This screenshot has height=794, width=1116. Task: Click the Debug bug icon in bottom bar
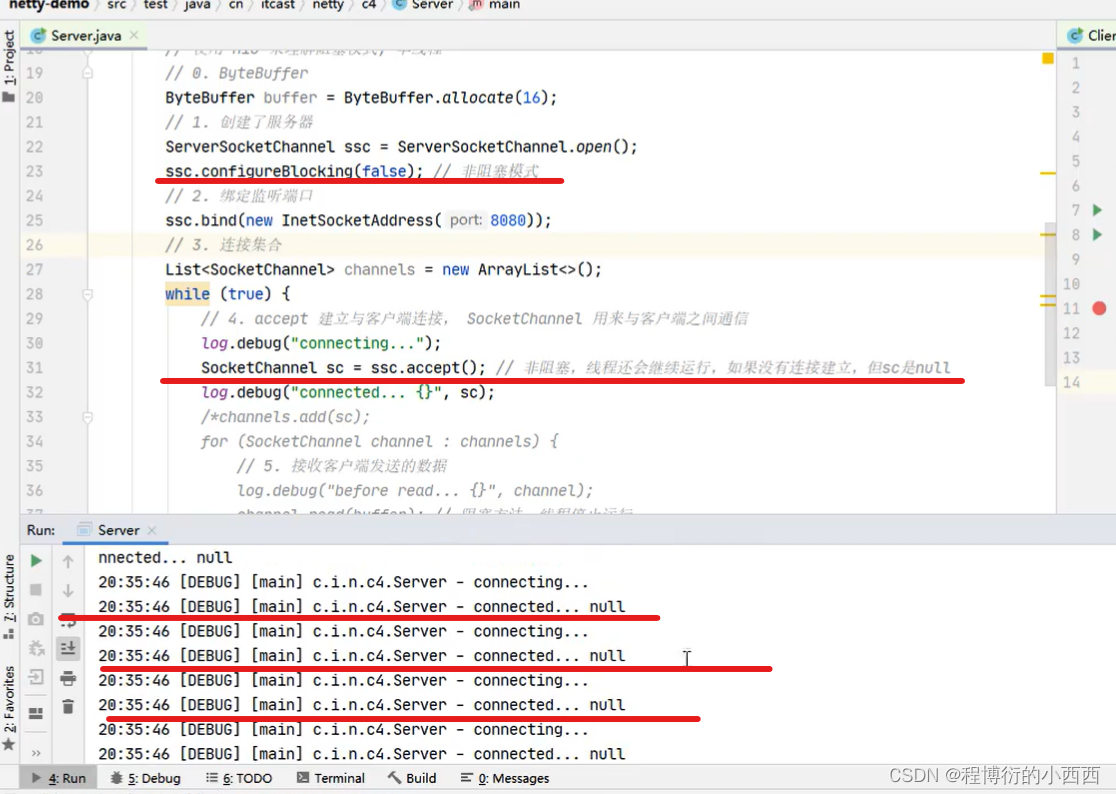click(116, 778)
